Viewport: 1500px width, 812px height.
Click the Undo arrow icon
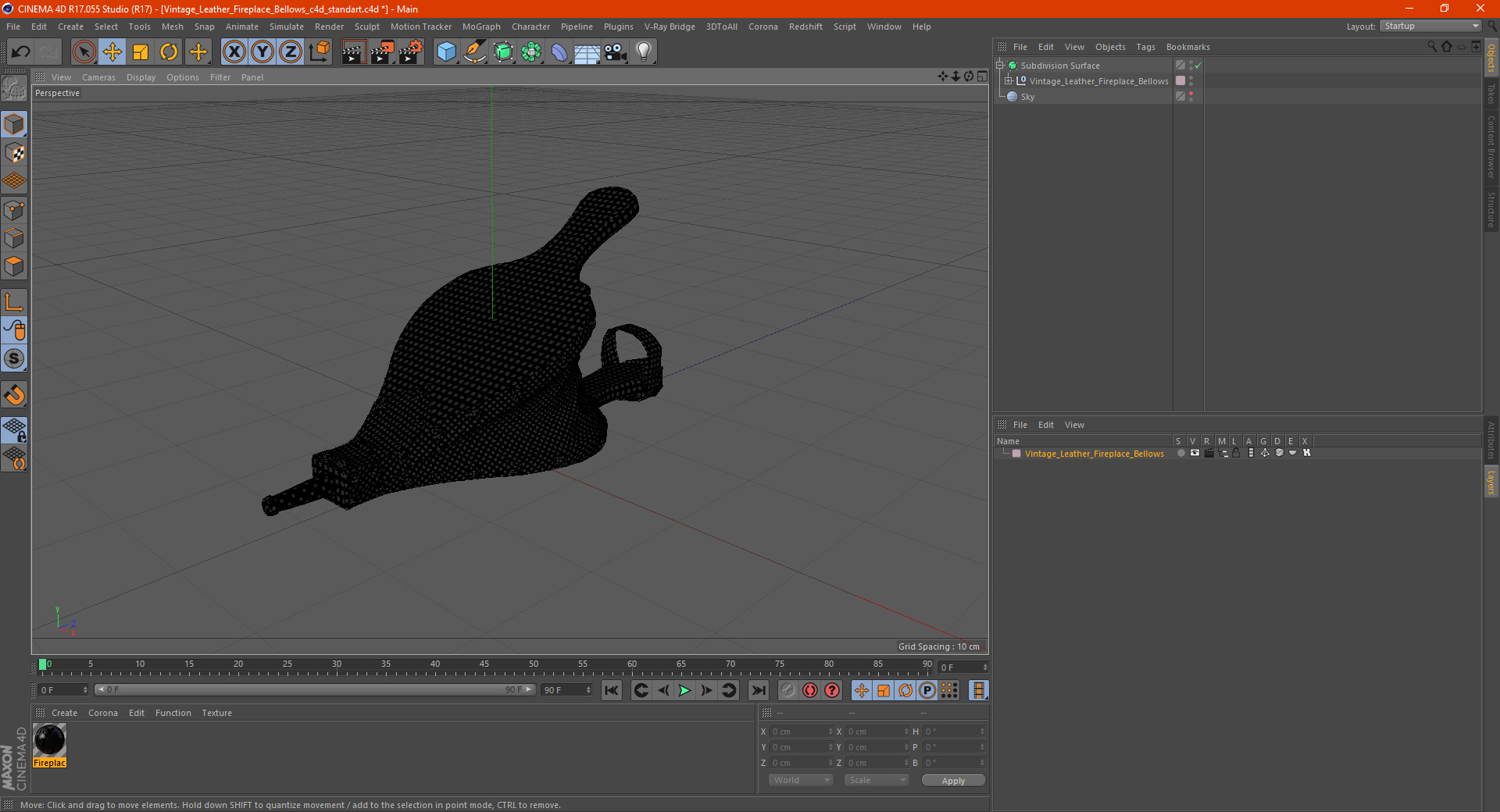coord(21,52)
